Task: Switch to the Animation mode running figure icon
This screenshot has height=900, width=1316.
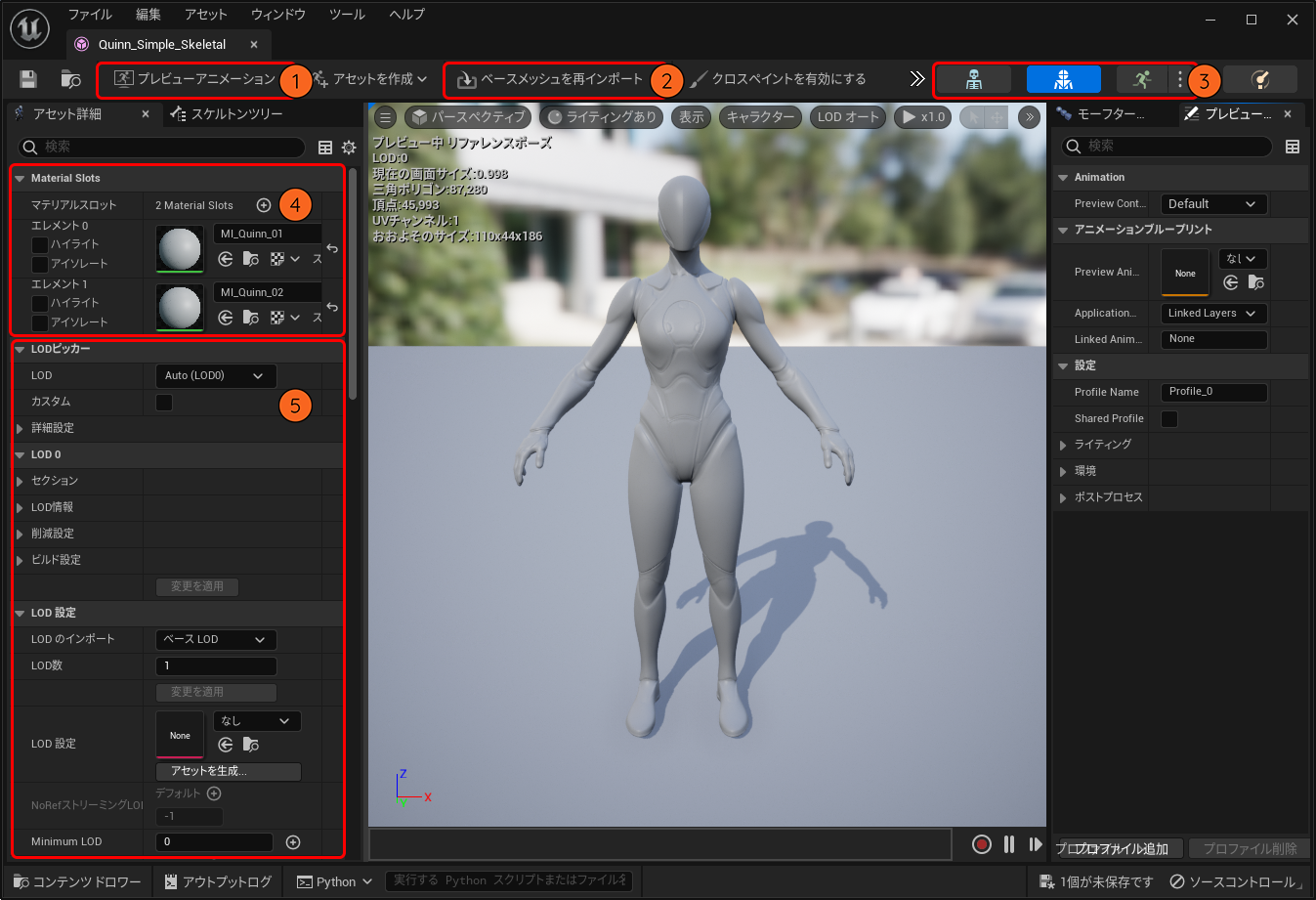Action: [x=1141, y=79]
